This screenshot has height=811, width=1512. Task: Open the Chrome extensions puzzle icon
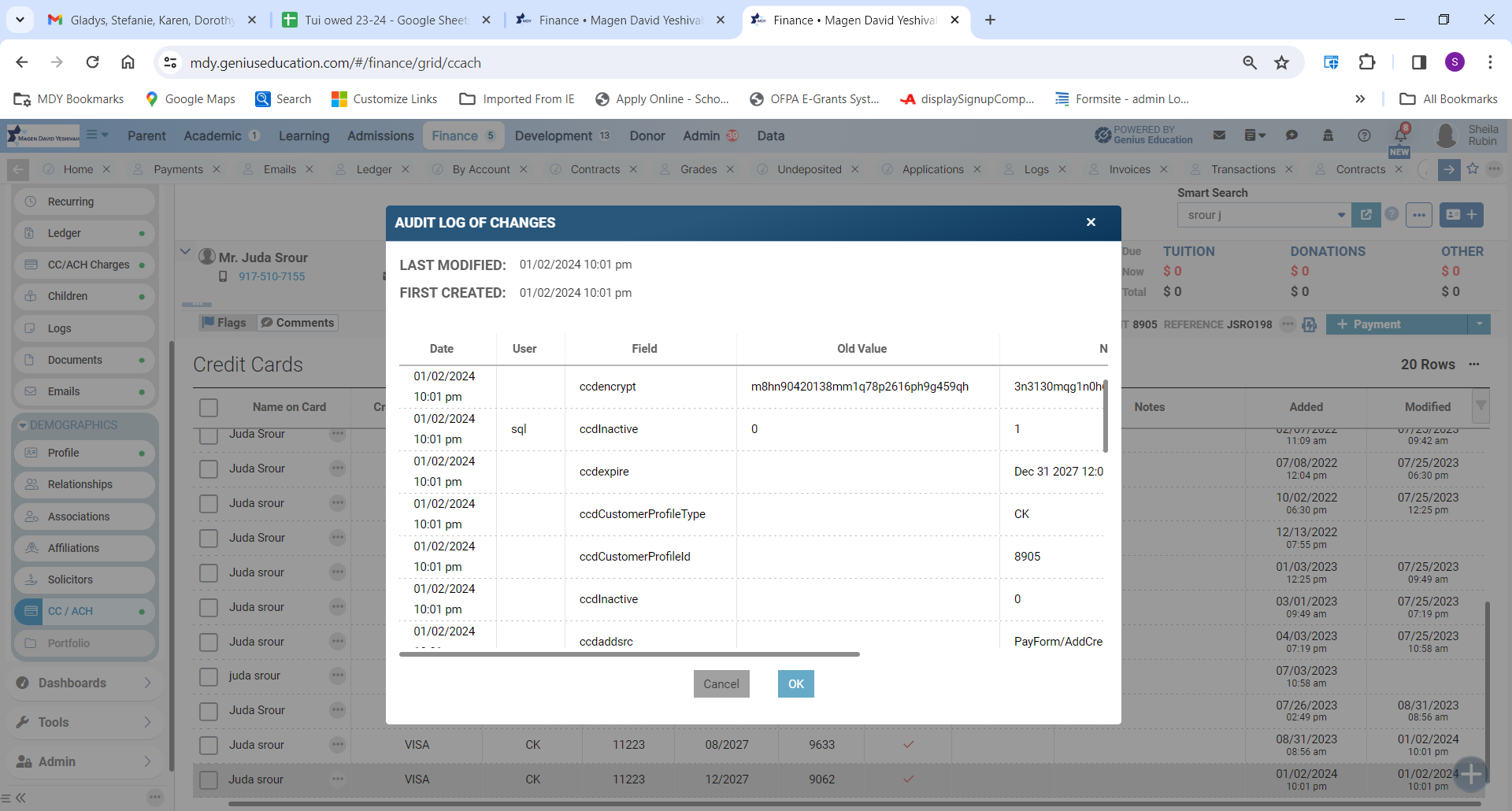pos(1368,62)
